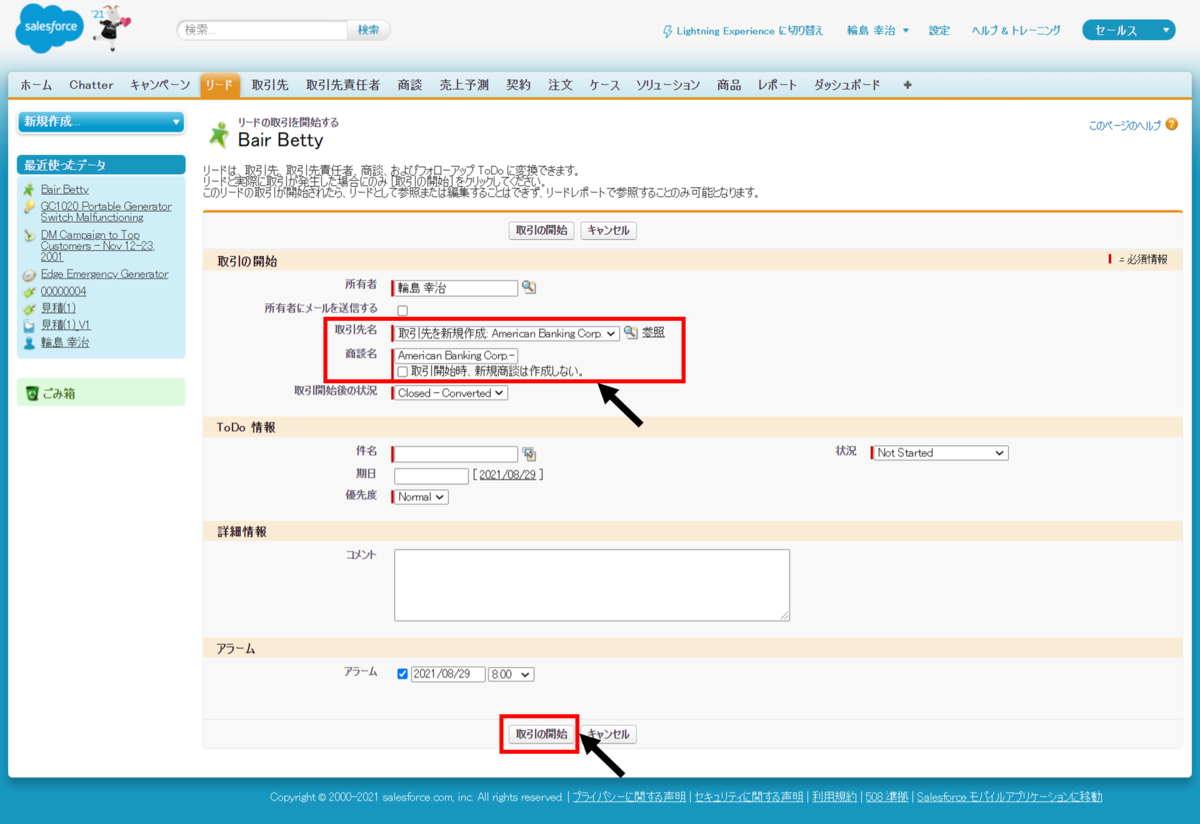Focus the global search field
Viewport: 1200px width, 824px height.
[x=262, y=30]
